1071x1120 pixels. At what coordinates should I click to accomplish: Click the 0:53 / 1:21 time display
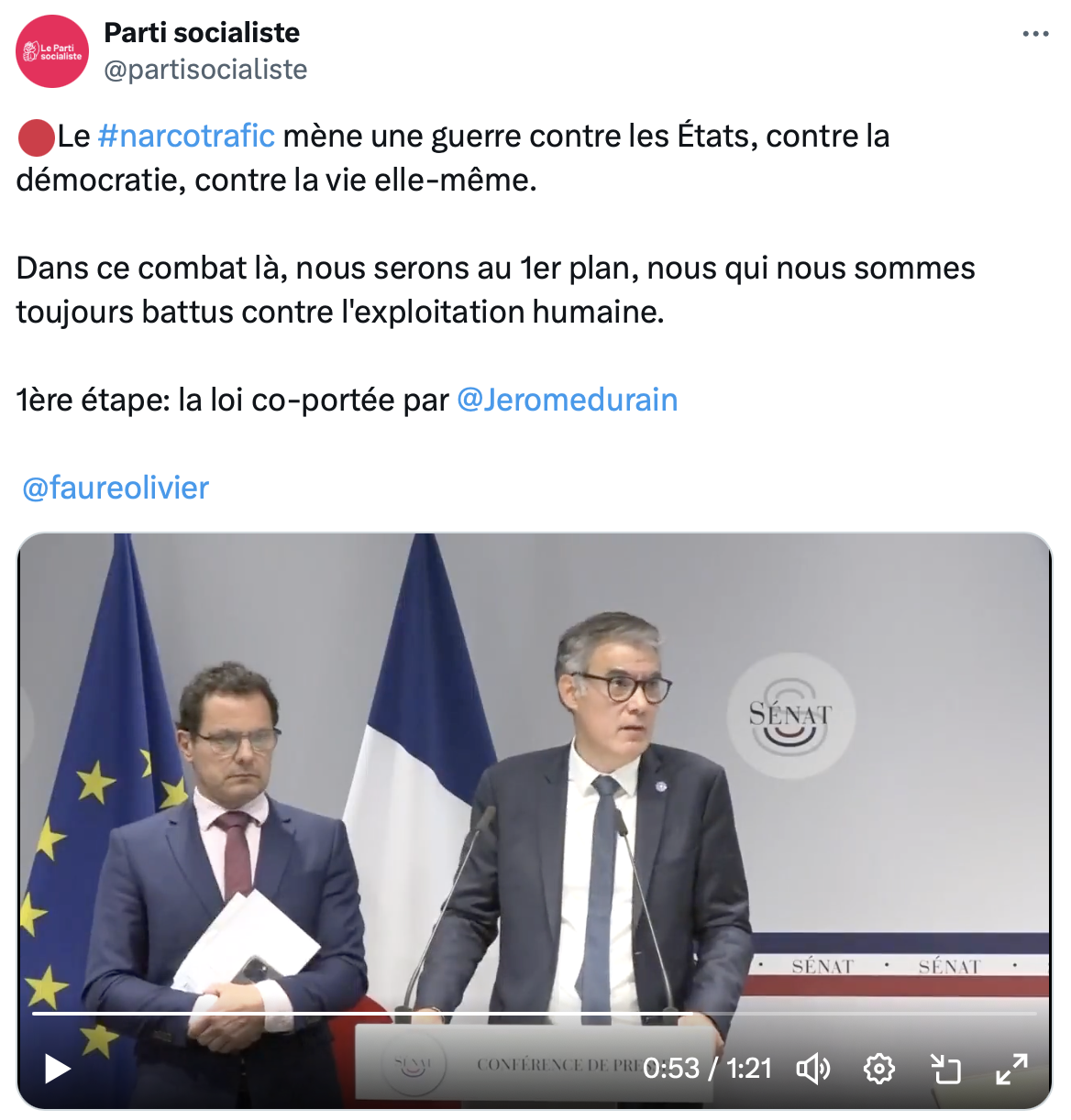(x=707, y=1069)
